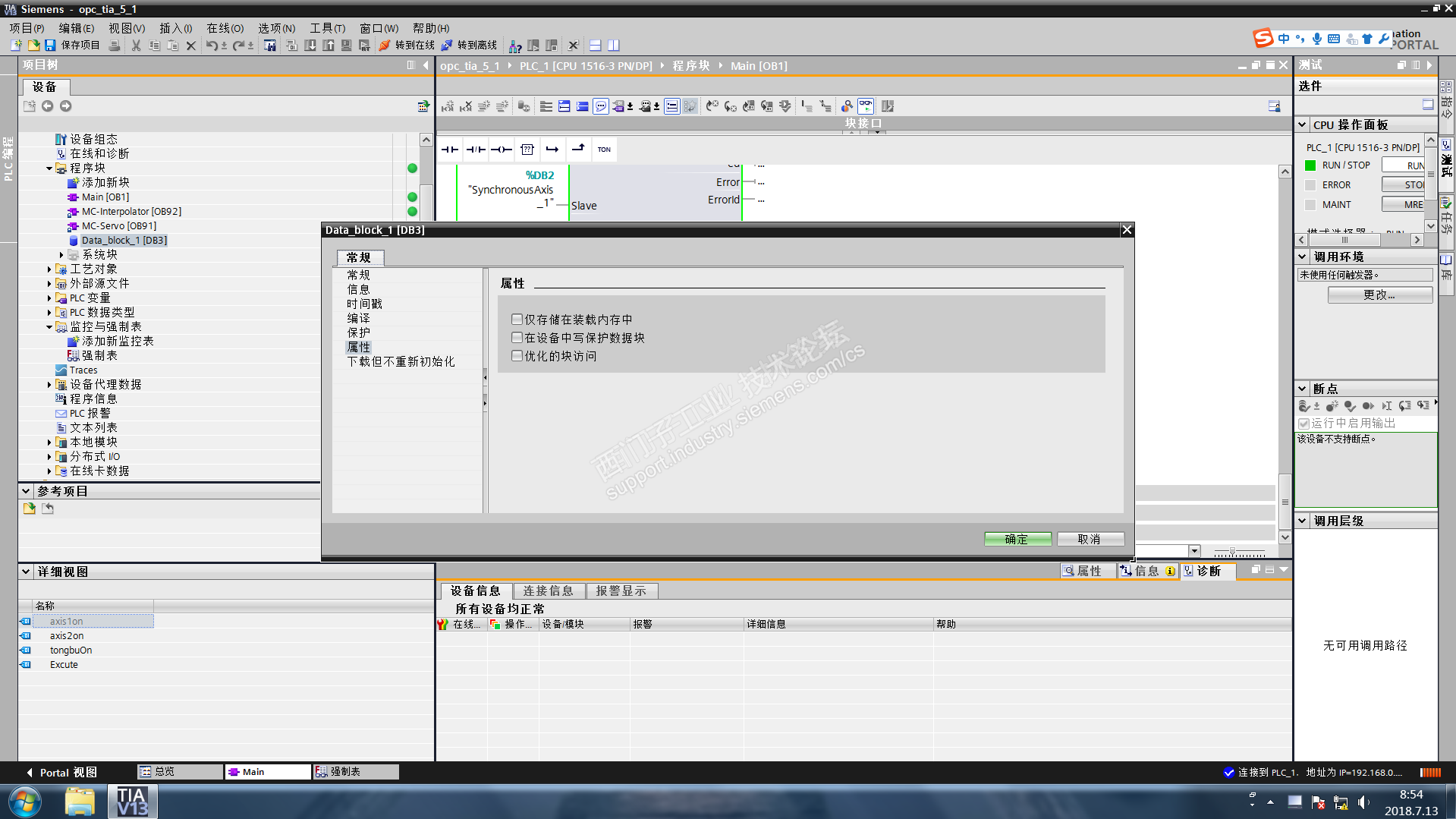Screen dimensions: 1456x819
Task: Enable 仅存储在装载内存中 checkbox
Action: [x=517, y=320]
